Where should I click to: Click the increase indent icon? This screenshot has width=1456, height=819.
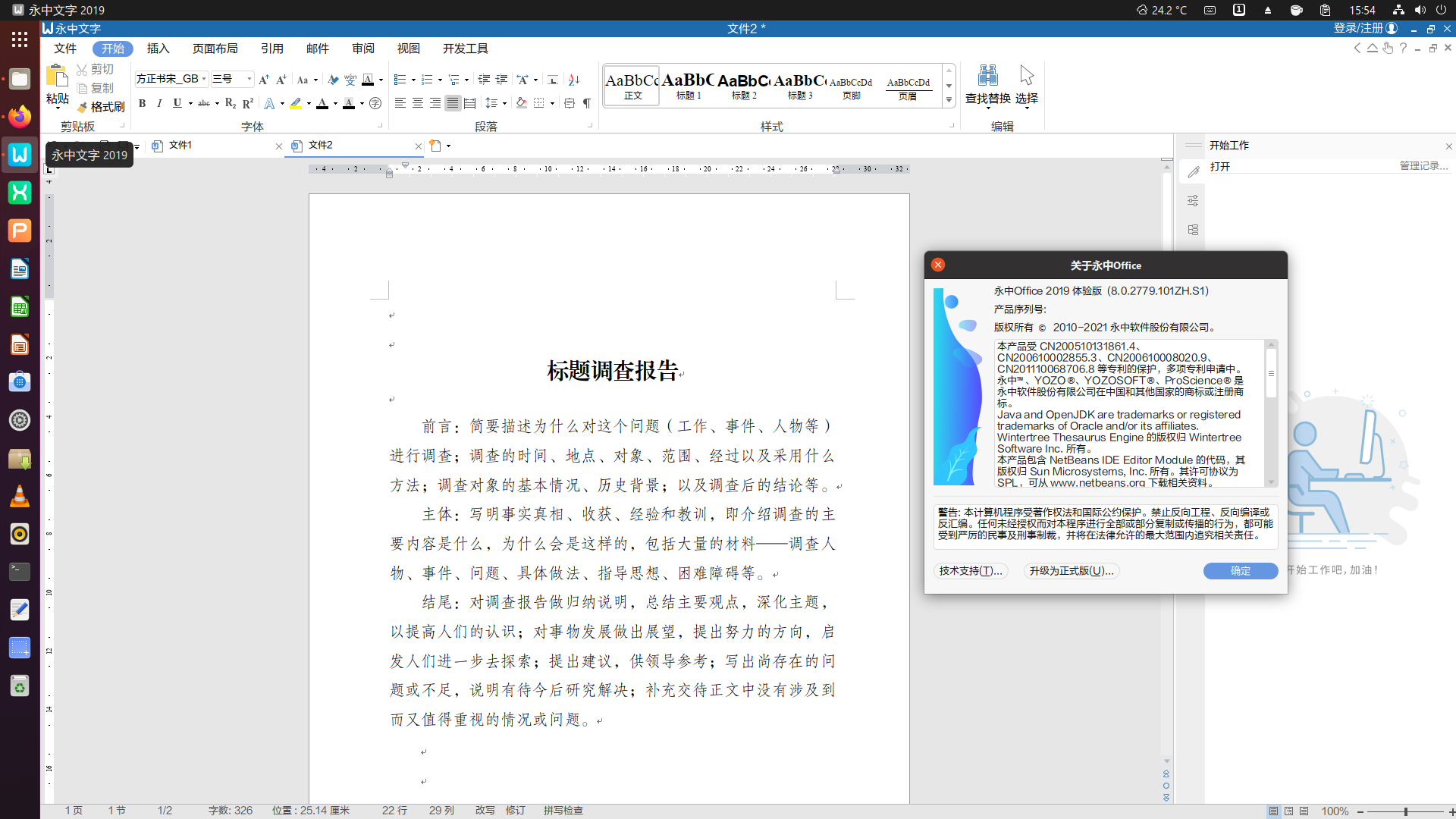tap(501, 80)
